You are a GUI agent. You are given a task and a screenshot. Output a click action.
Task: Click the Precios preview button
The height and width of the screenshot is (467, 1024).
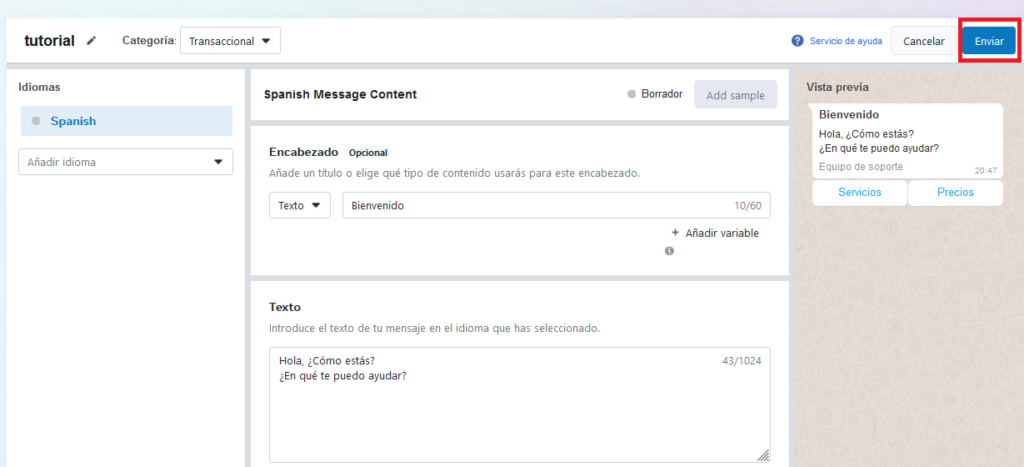click(955, 193)
